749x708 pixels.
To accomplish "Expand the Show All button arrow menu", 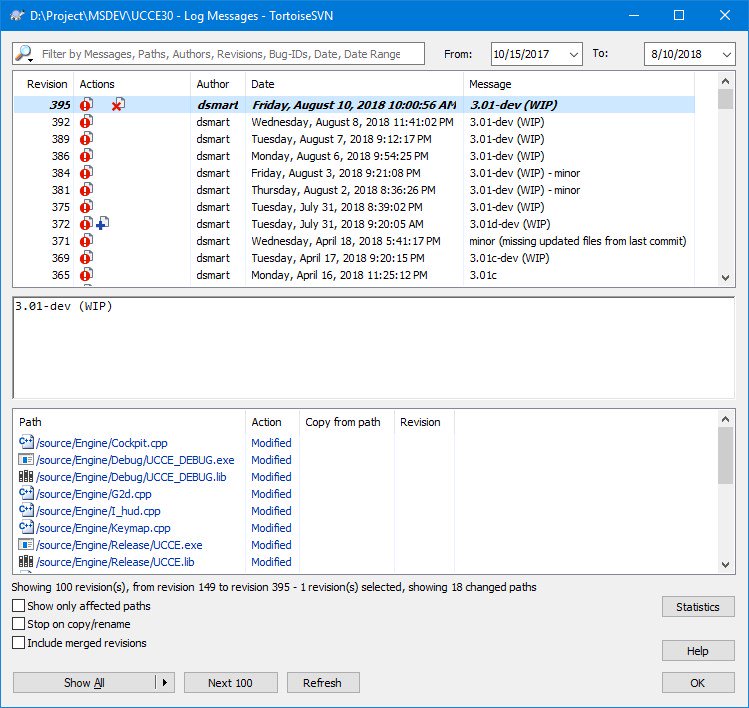I will coord(165,682).
